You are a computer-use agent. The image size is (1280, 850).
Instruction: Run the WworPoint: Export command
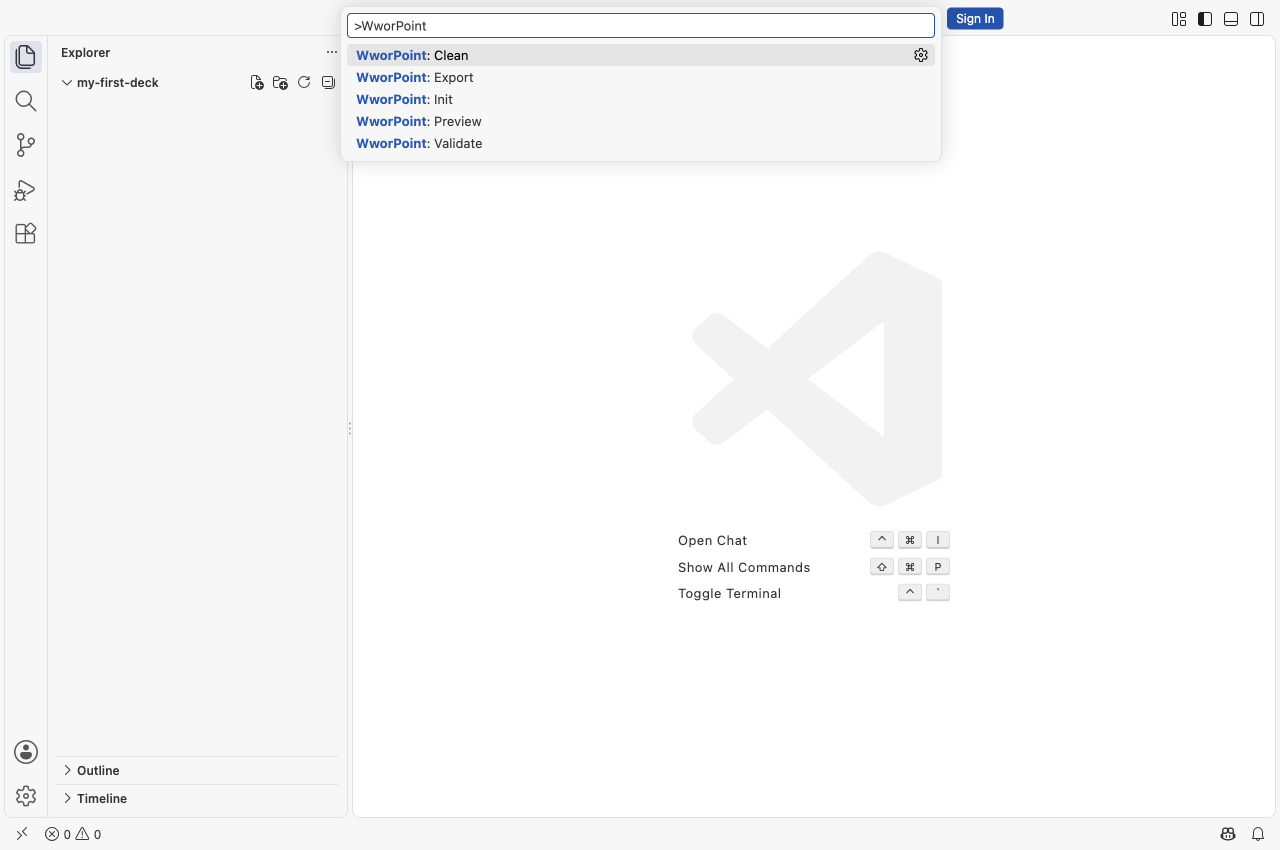640,77
